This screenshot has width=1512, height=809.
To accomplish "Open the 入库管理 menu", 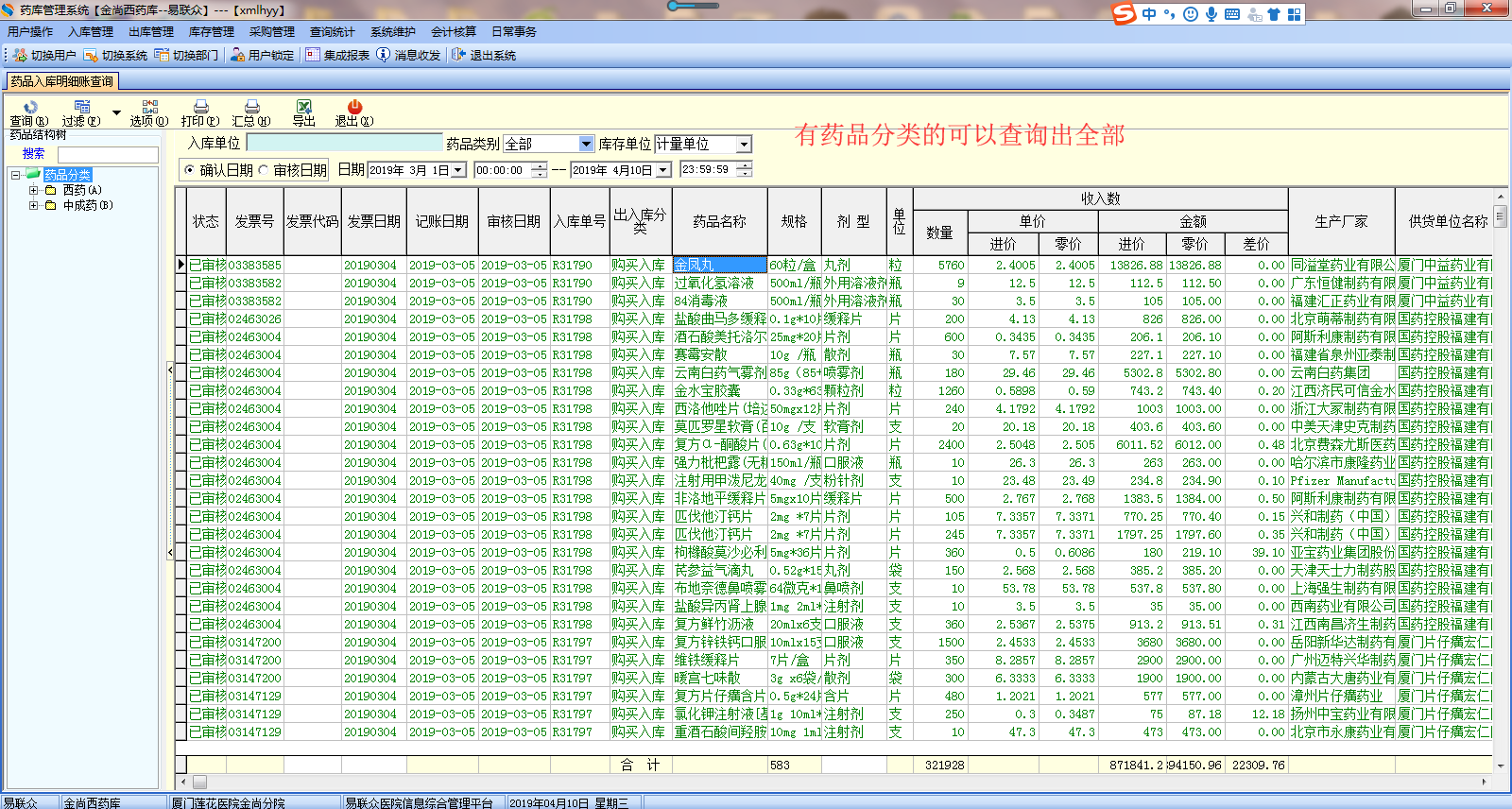I will [x=91, y=32].
